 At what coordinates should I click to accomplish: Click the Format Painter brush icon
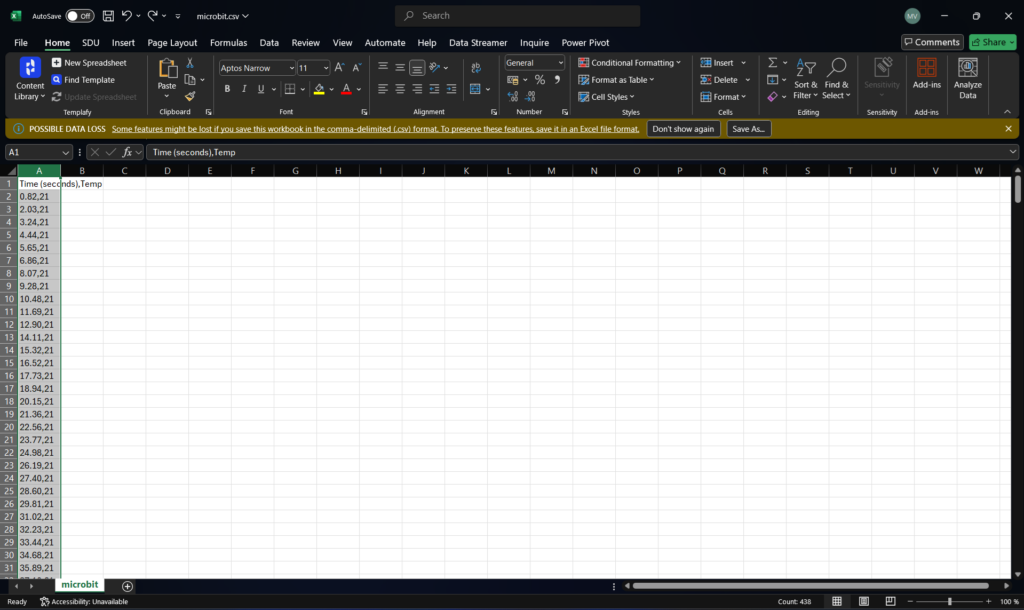190,97
